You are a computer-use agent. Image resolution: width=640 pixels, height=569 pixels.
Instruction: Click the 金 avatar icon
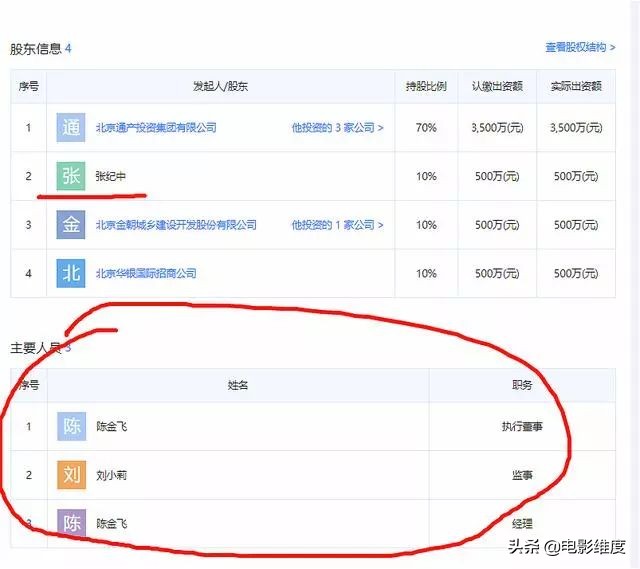coord(71,224)
